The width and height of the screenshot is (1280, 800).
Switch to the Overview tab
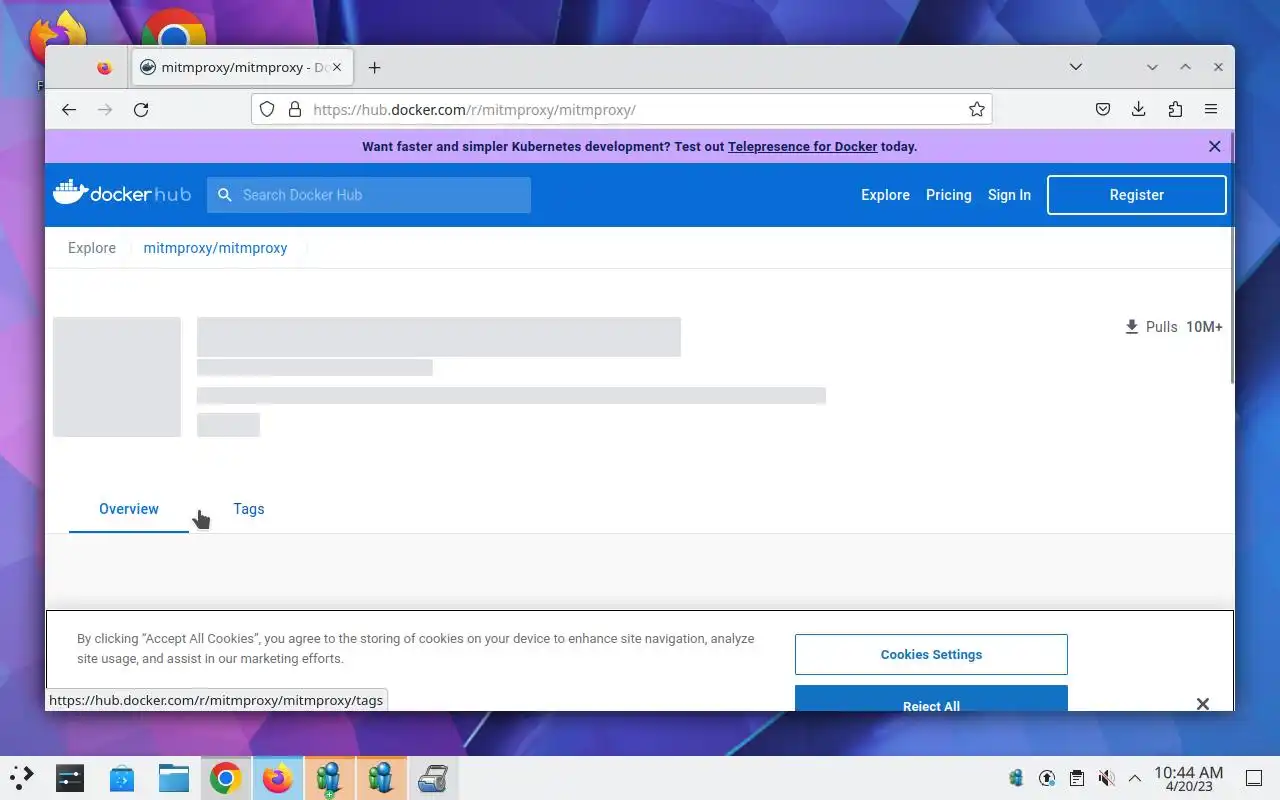(x=129, y=509)
